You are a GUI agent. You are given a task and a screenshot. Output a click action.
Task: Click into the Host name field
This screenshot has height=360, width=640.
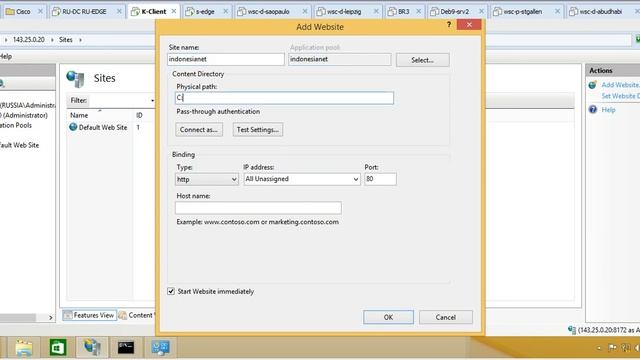click(x=258, y=208)
